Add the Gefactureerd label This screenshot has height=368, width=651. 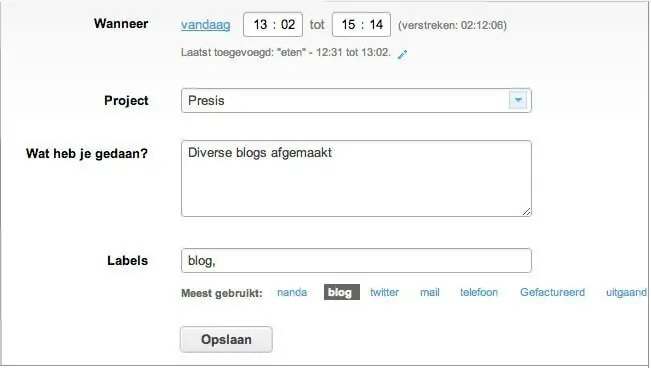click(552, 292)
